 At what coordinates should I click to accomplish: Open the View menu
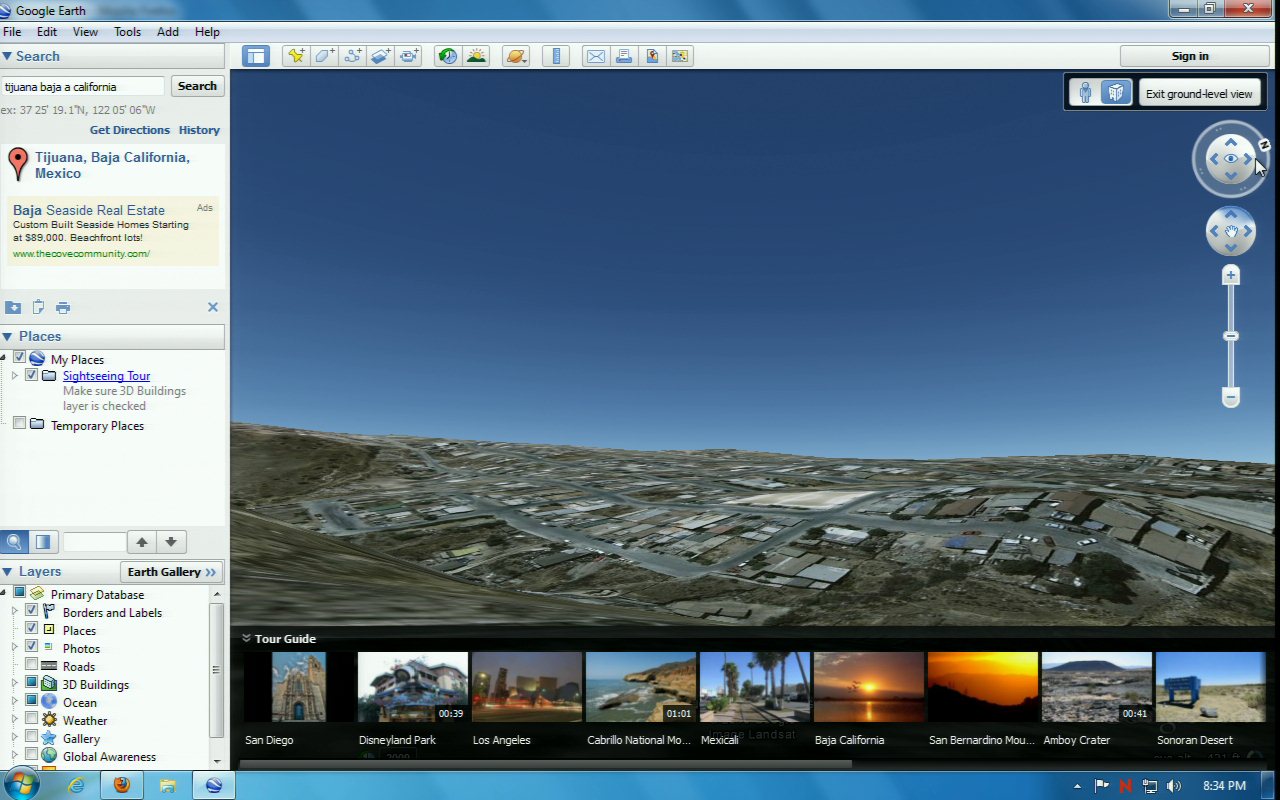pos(85,32)
